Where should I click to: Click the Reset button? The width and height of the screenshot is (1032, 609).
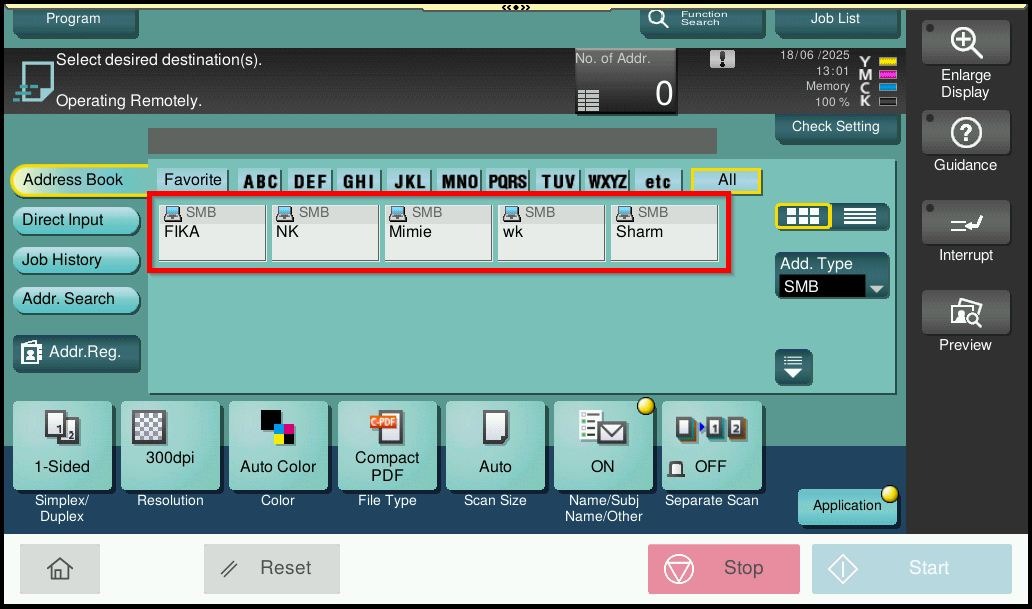point(272,568)
